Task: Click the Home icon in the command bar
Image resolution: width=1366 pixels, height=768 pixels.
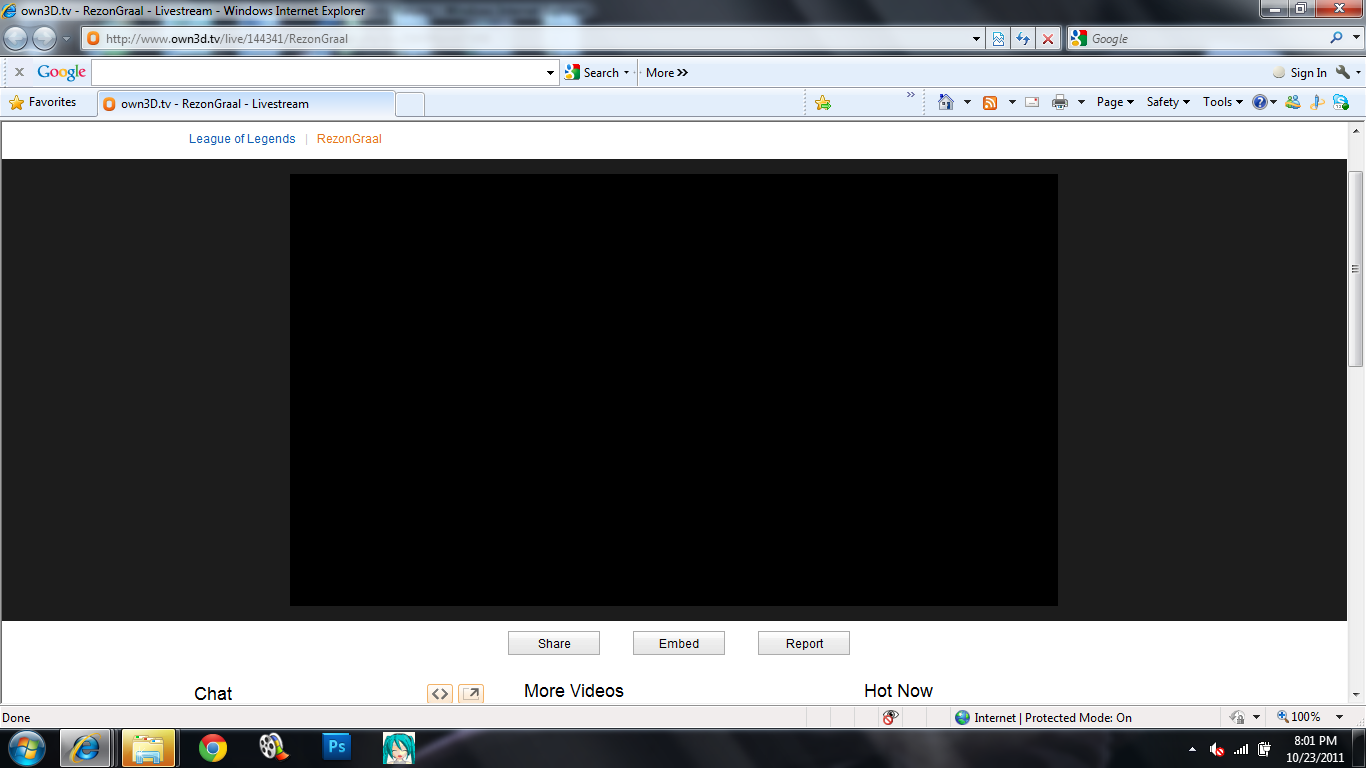Action: pos(946,102)
